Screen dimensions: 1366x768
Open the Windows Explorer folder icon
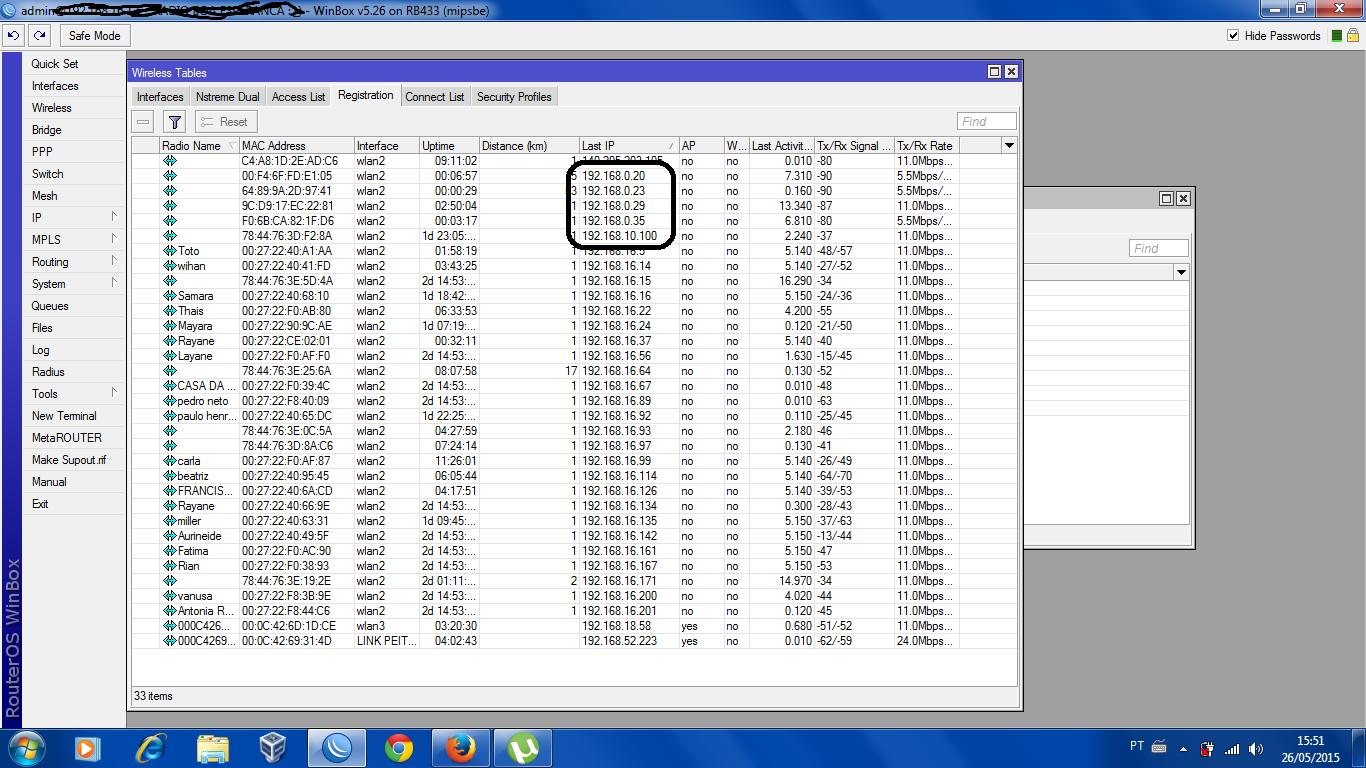213,747
